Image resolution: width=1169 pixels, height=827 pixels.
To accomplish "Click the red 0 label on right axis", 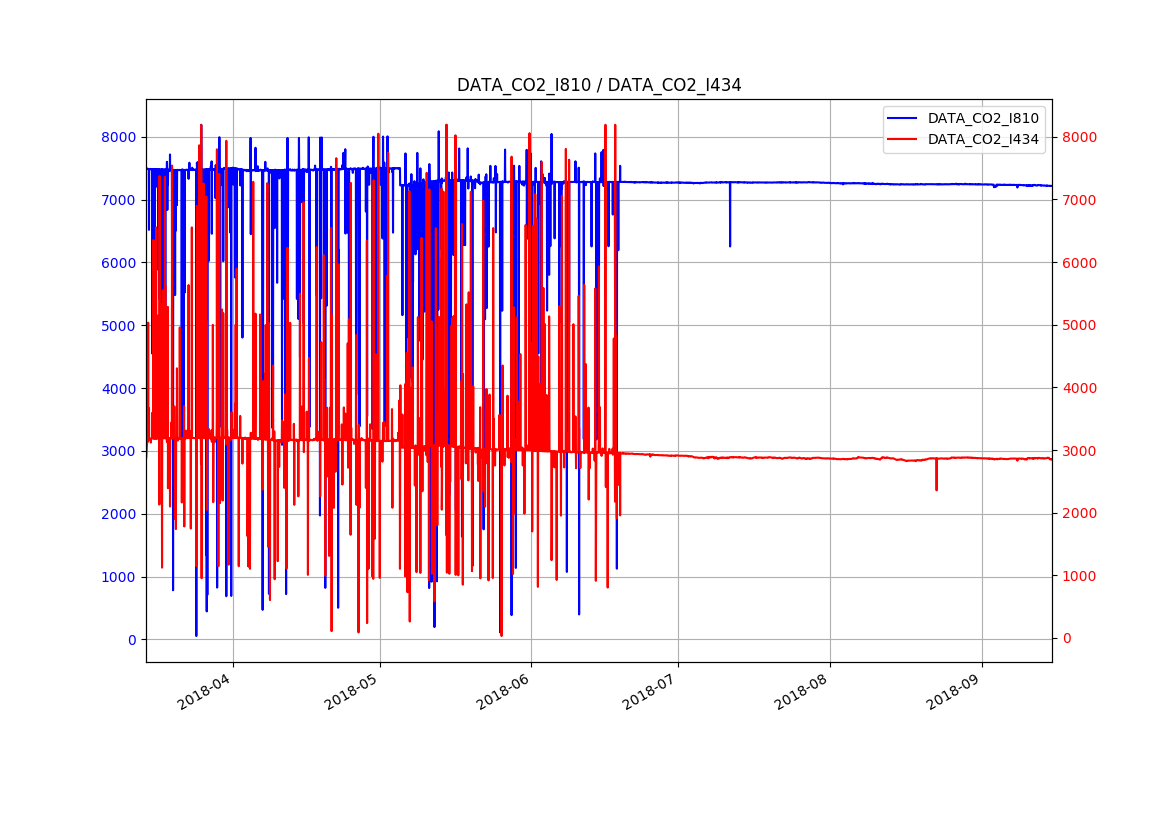I will pos(1067,639).
